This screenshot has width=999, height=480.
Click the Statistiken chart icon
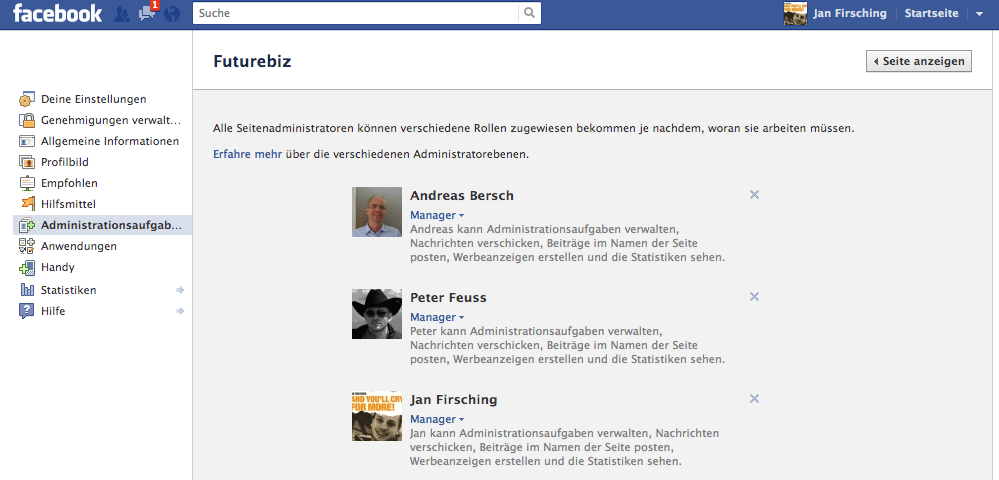27,289
